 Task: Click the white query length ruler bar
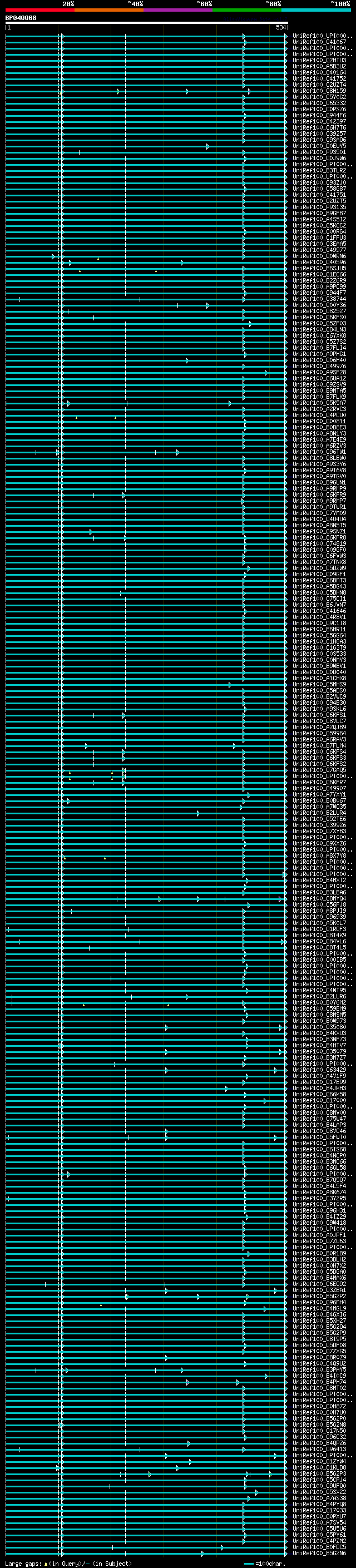point(147,23)
